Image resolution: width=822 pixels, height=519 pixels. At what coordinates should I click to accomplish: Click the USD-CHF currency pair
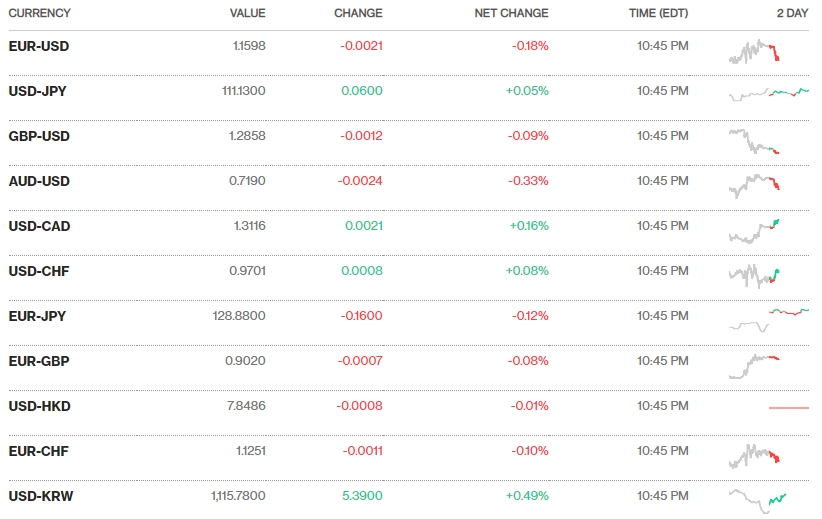pyautogui.click(x=39, y=271)
